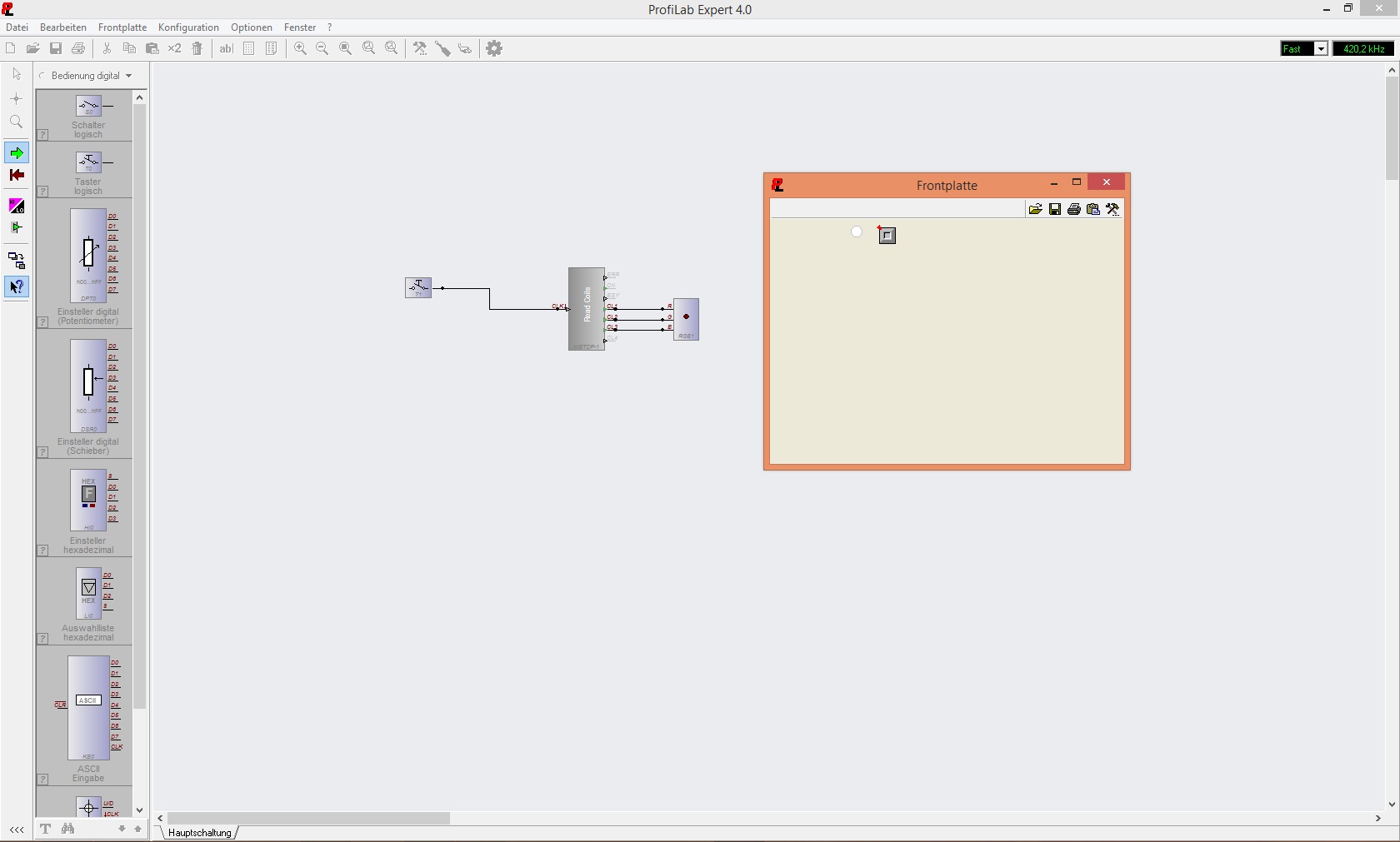The height and width of the screenshot is (842, 1400).
Task: Open an existing project in the main toolbar
Action: (32, 48)
